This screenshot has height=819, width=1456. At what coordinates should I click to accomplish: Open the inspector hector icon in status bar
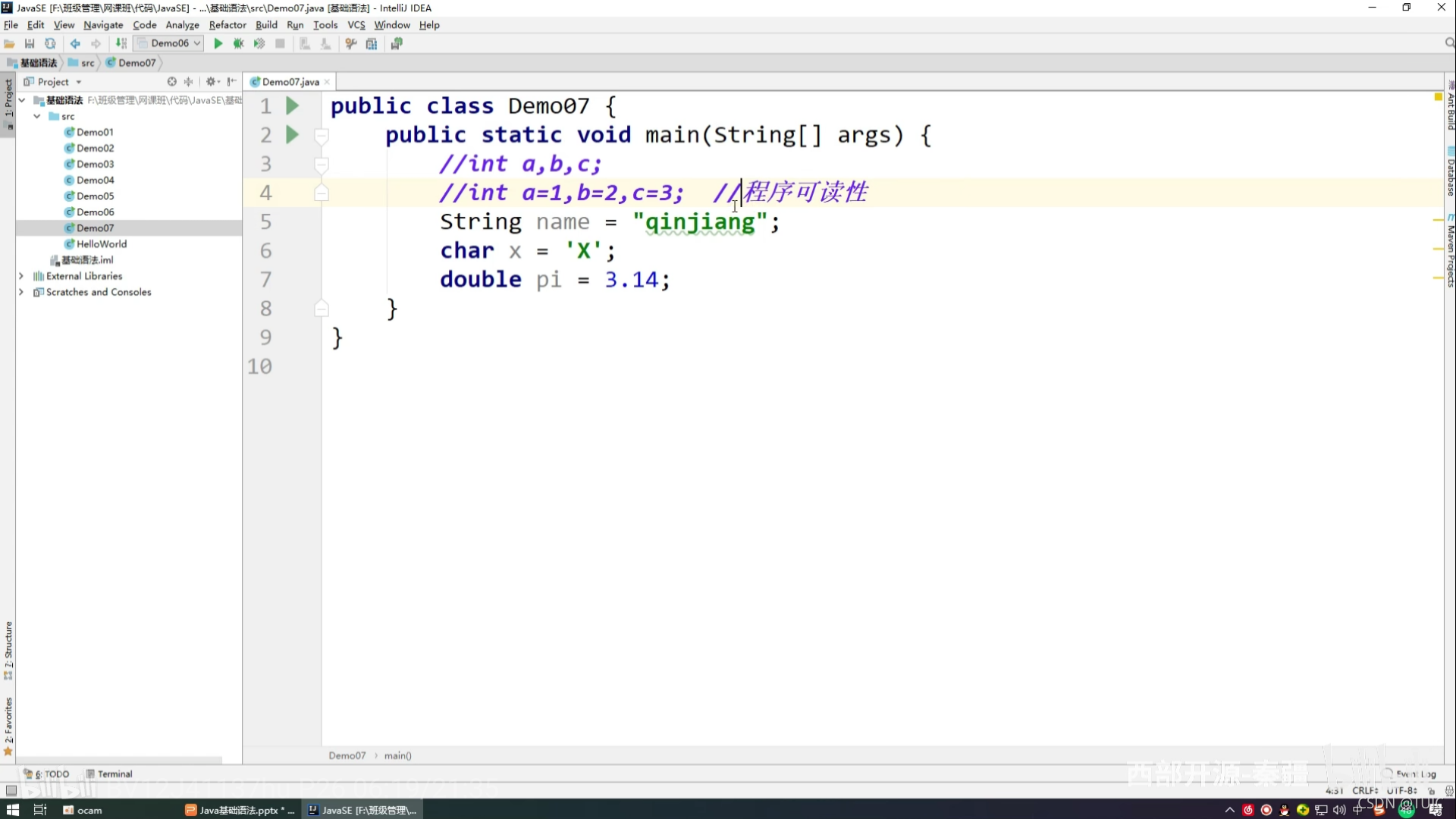tap(1448, 791)
